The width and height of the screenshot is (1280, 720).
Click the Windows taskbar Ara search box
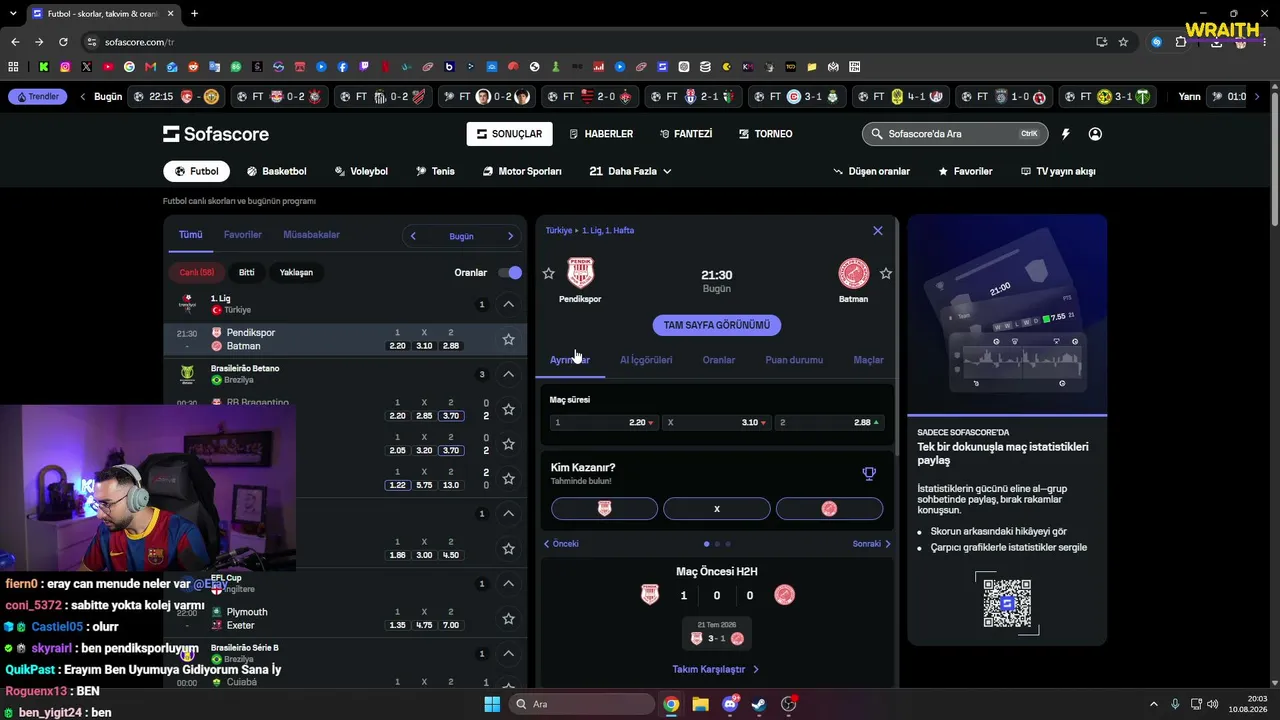point(582,704)
